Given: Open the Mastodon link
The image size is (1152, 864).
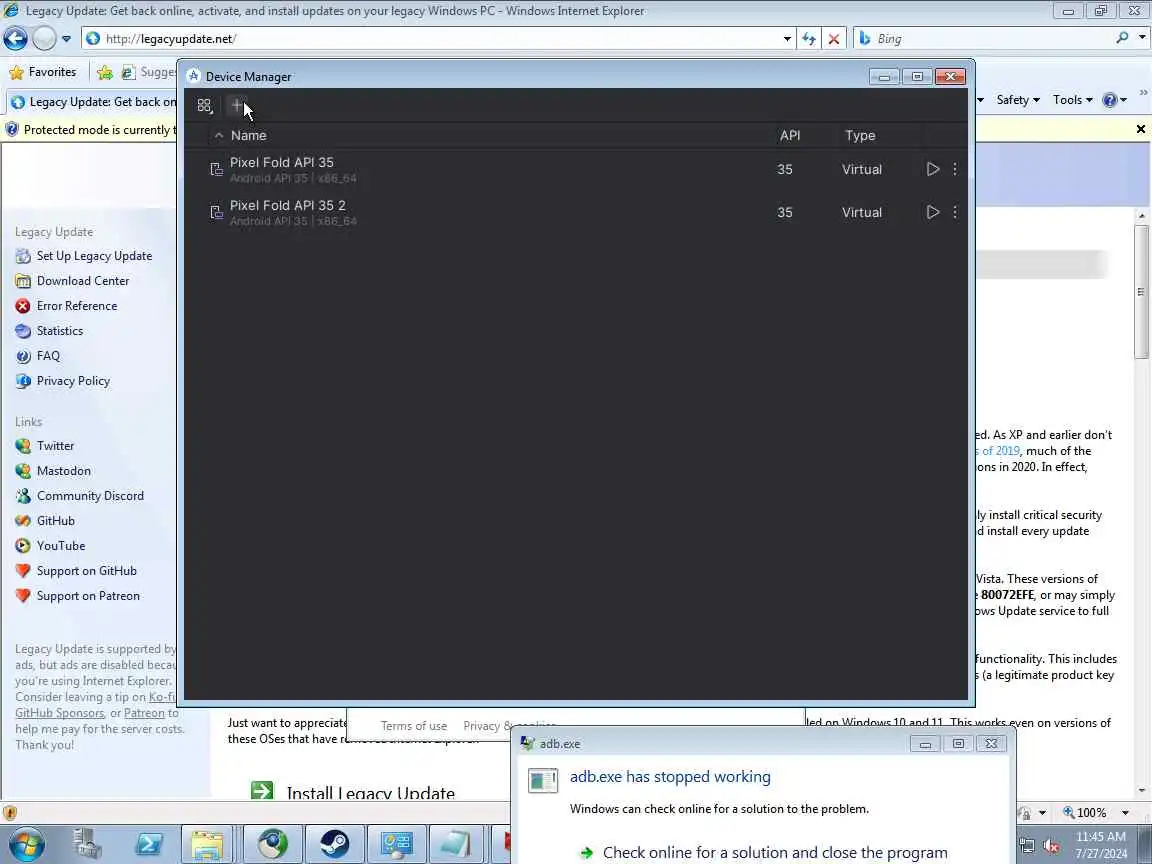Looking at the screenshot, I should pyautogui.click(x=64, y=471).
